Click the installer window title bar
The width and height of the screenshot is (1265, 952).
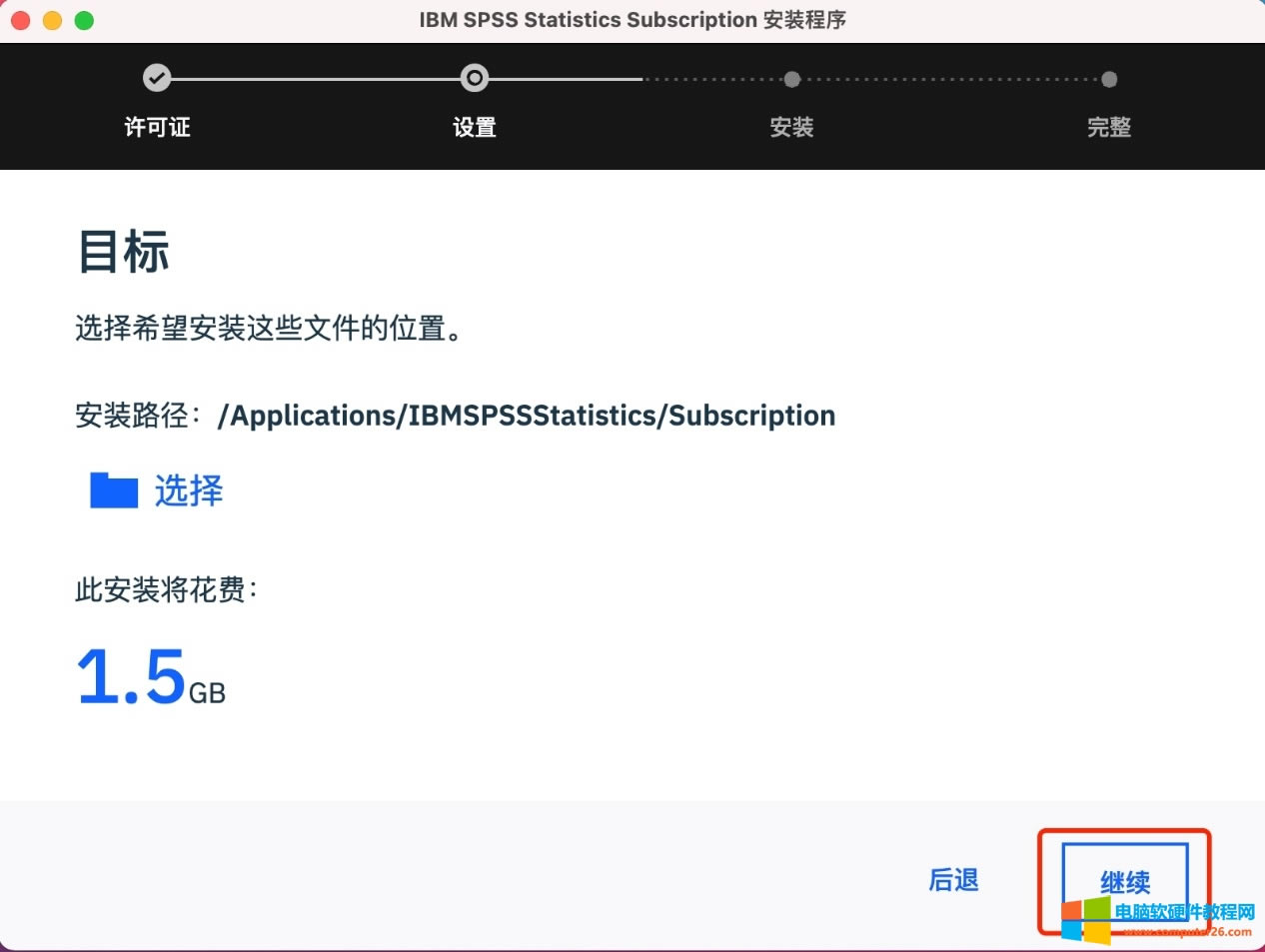(632, 19)
